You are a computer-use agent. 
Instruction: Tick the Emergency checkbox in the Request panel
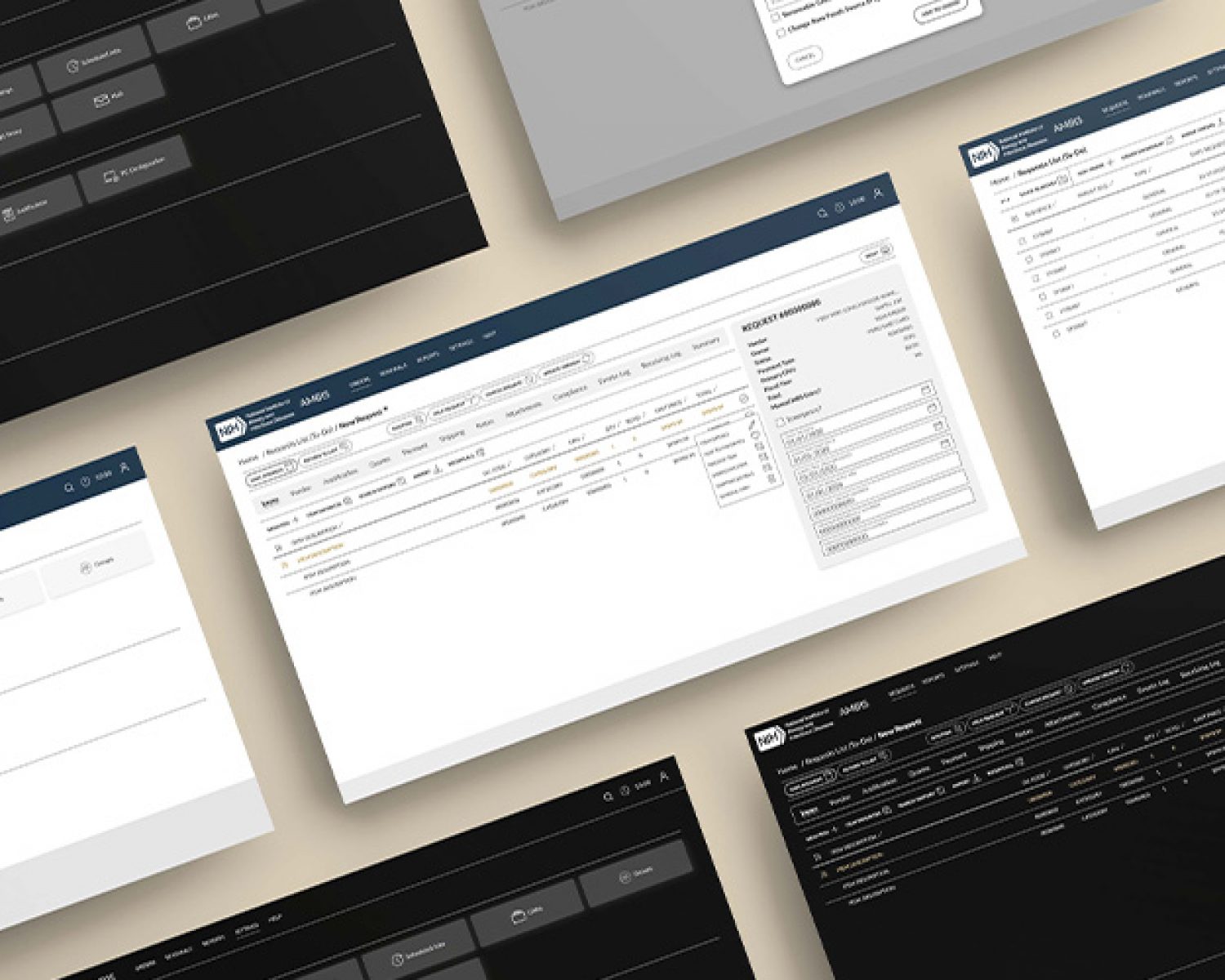point(782,421)
